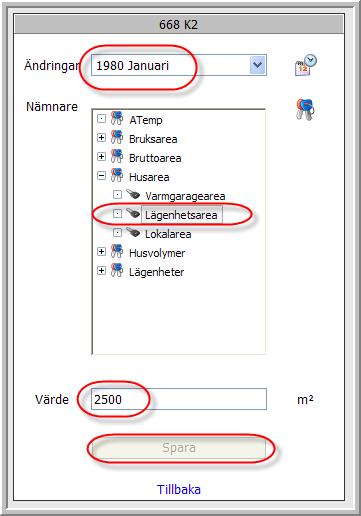361x516 pixels.
Task: Click the Husvolymer keys icon
Action: (117, 251)
